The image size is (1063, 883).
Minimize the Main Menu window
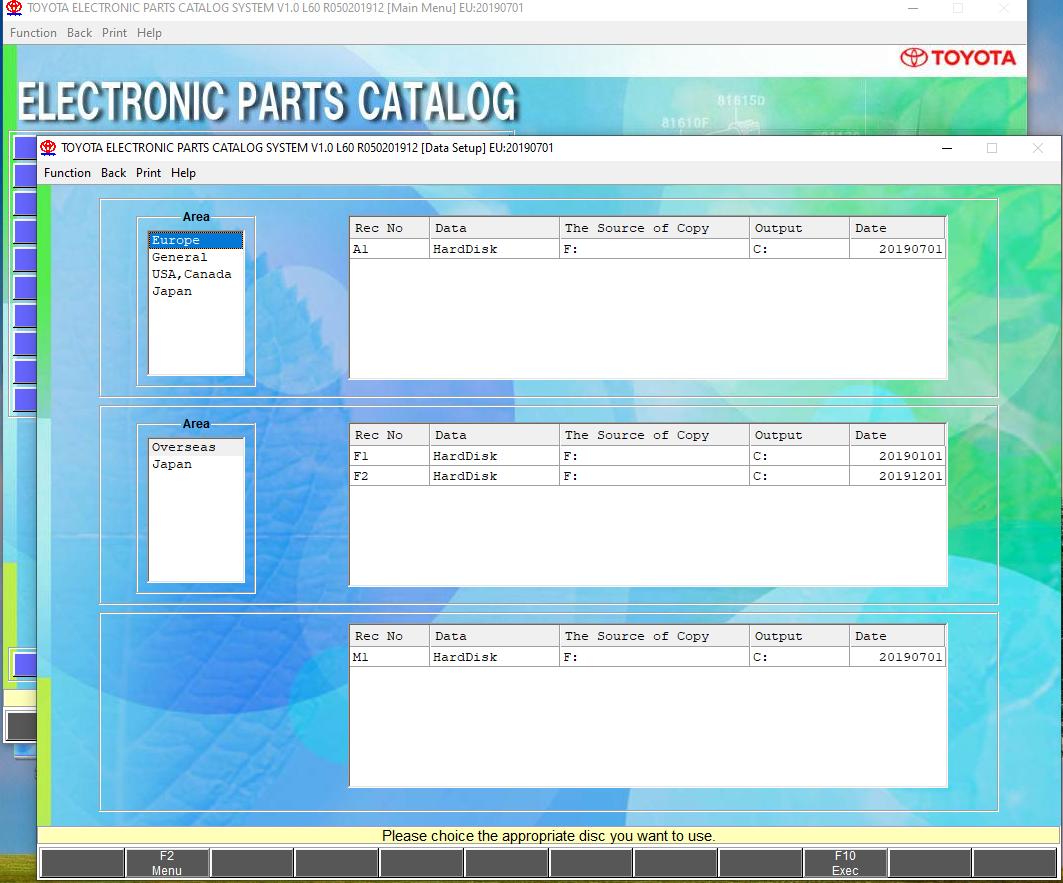(913, 8)
